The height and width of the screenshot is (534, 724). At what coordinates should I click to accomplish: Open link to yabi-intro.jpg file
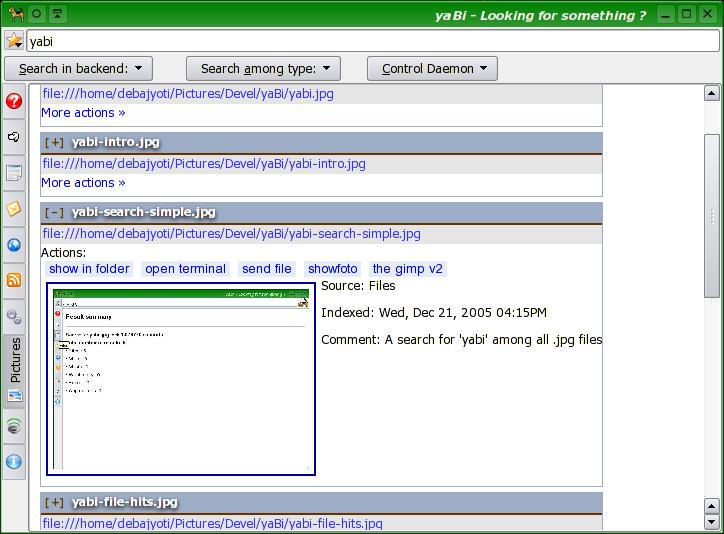coord(204,164)
